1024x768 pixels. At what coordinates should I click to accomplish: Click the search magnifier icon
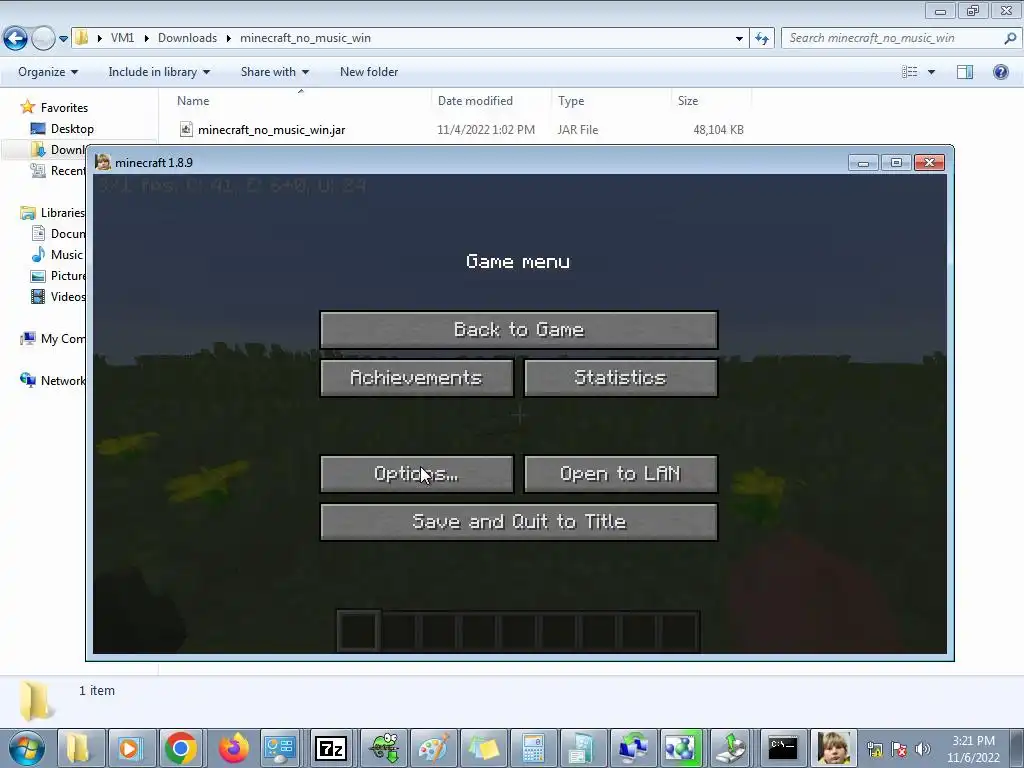pyautogui.click(x=1010, y=38)
